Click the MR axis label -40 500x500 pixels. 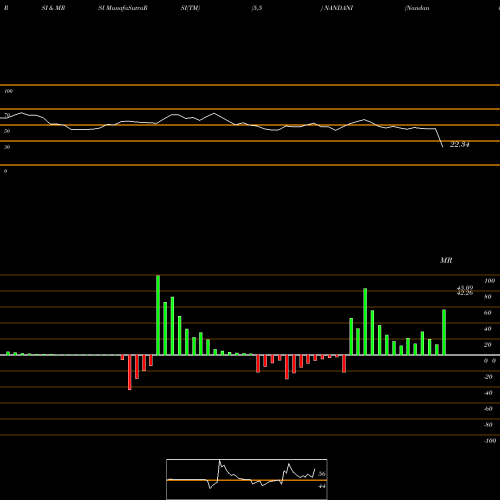point(488,393)
